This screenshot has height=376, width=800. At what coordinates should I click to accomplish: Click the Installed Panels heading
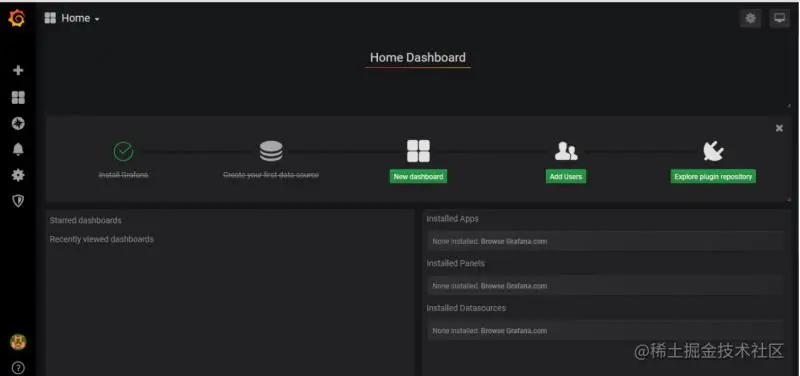456,263
